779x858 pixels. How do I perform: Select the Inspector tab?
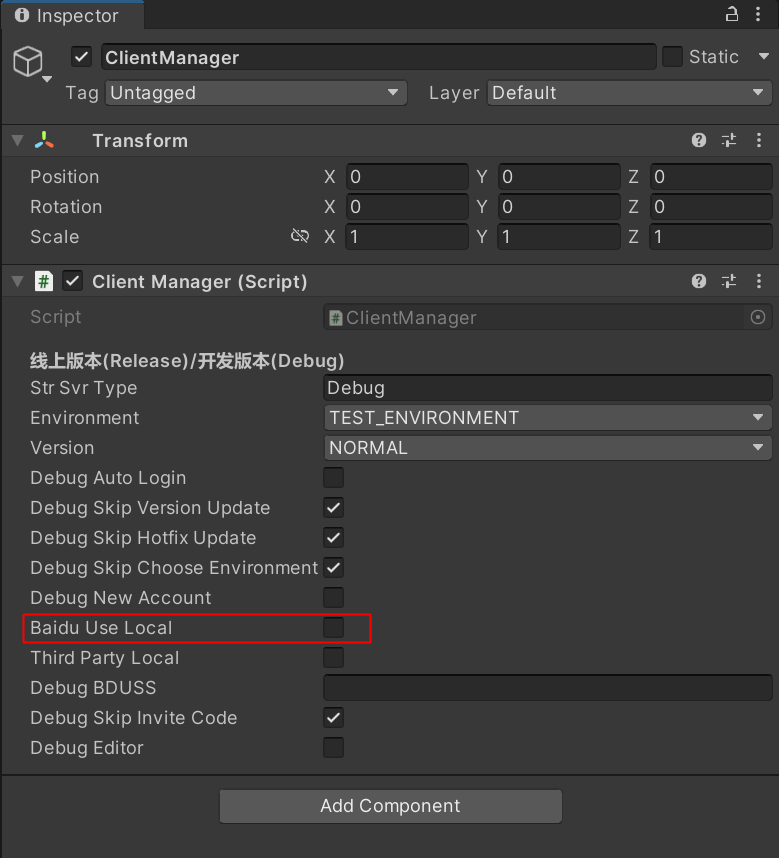72,16
